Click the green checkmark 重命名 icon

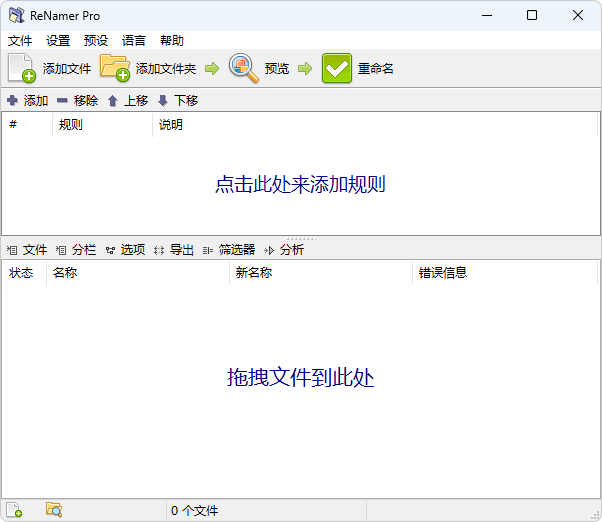(337, 68)
